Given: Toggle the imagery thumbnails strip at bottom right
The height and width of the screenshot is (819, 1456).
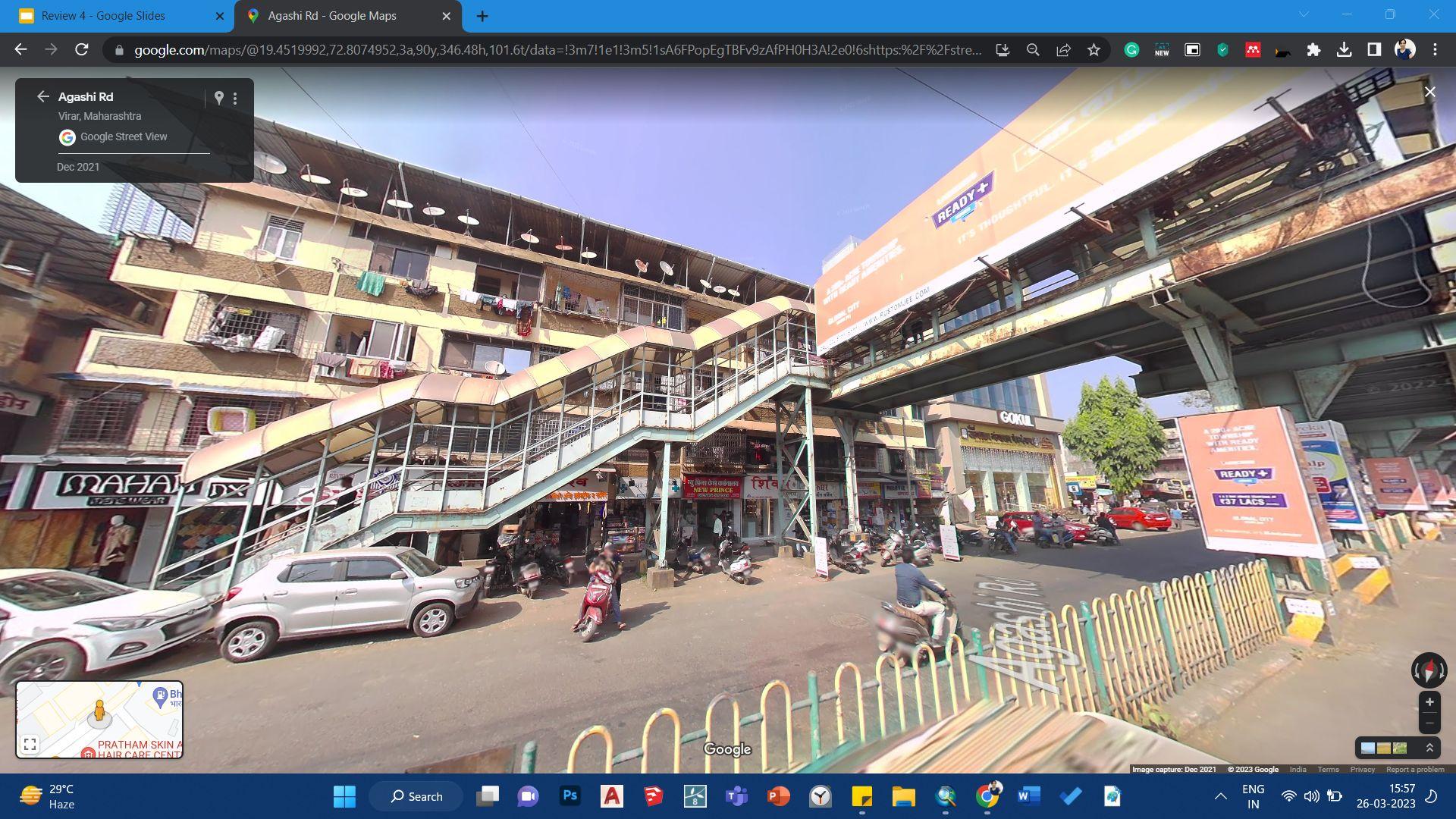Looking at the screenshot, I should tap(1384, 748).
